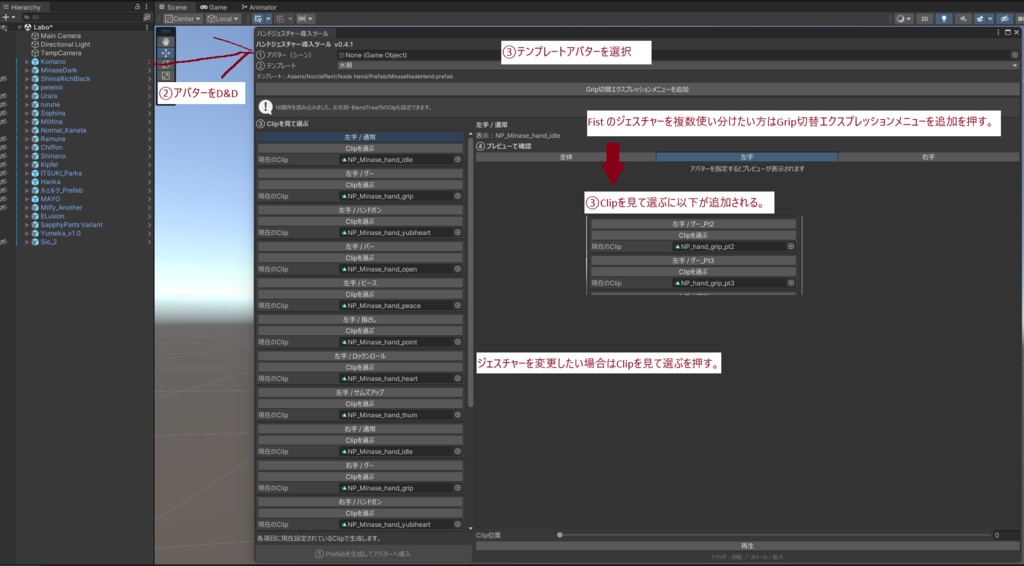
Task: Toggle Scene audio icon
Action: click(x=963, y=19)
